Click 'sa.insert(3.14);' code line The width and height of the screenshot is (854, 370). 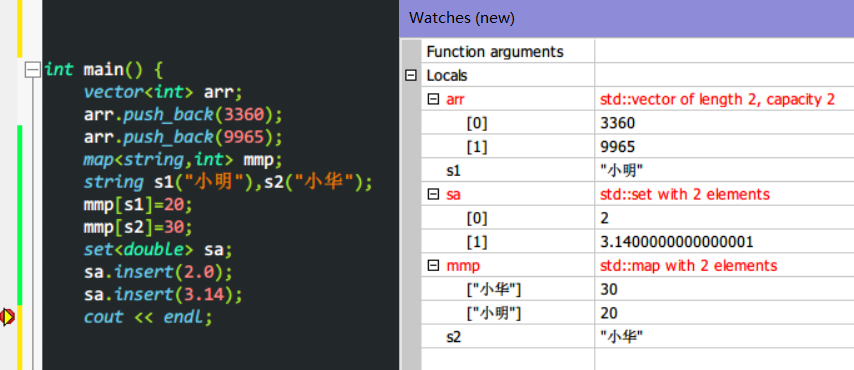(x=163, y=295)
